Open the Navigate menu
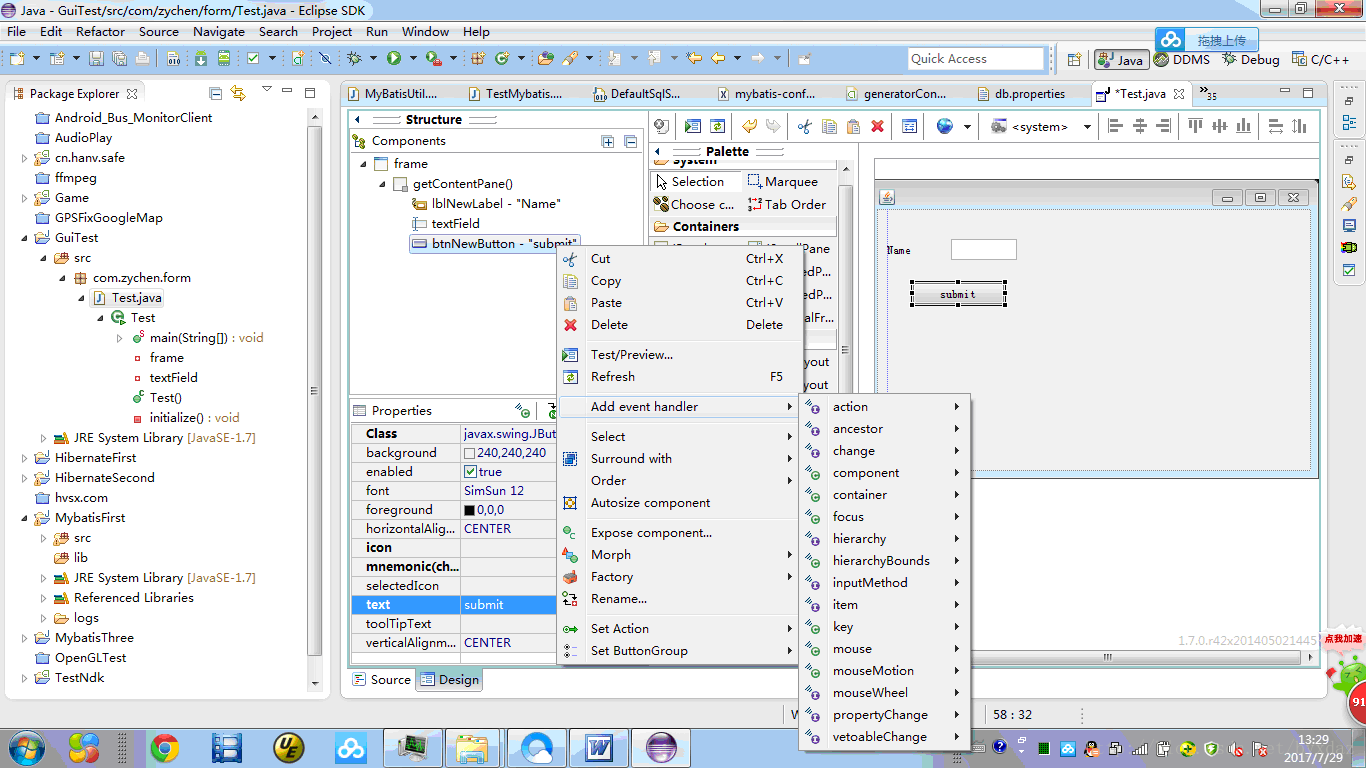Image resolution: width=1366 pixels, height=768 pixels. [x=219, y=31]
